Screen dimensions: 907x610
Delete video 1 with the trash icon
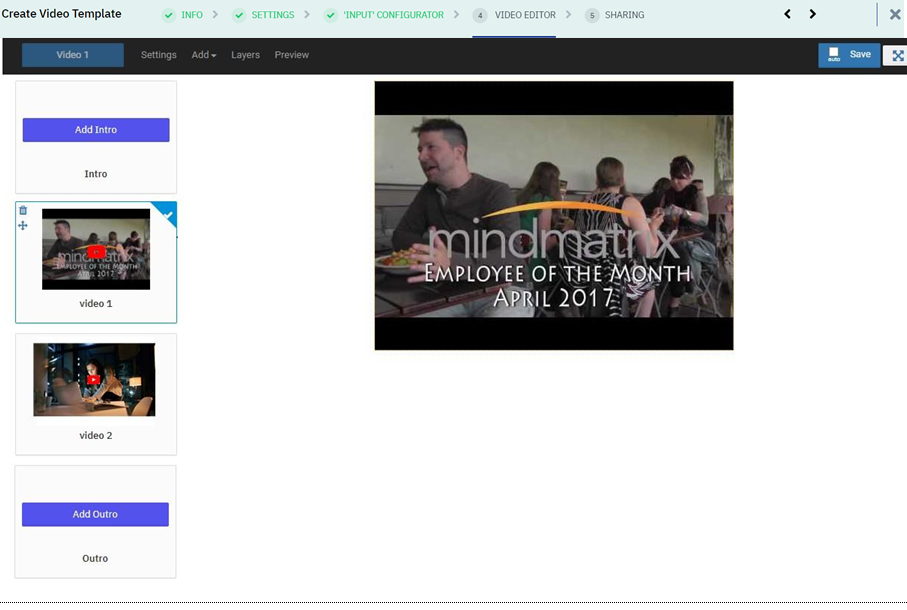(x=23, y=210)
